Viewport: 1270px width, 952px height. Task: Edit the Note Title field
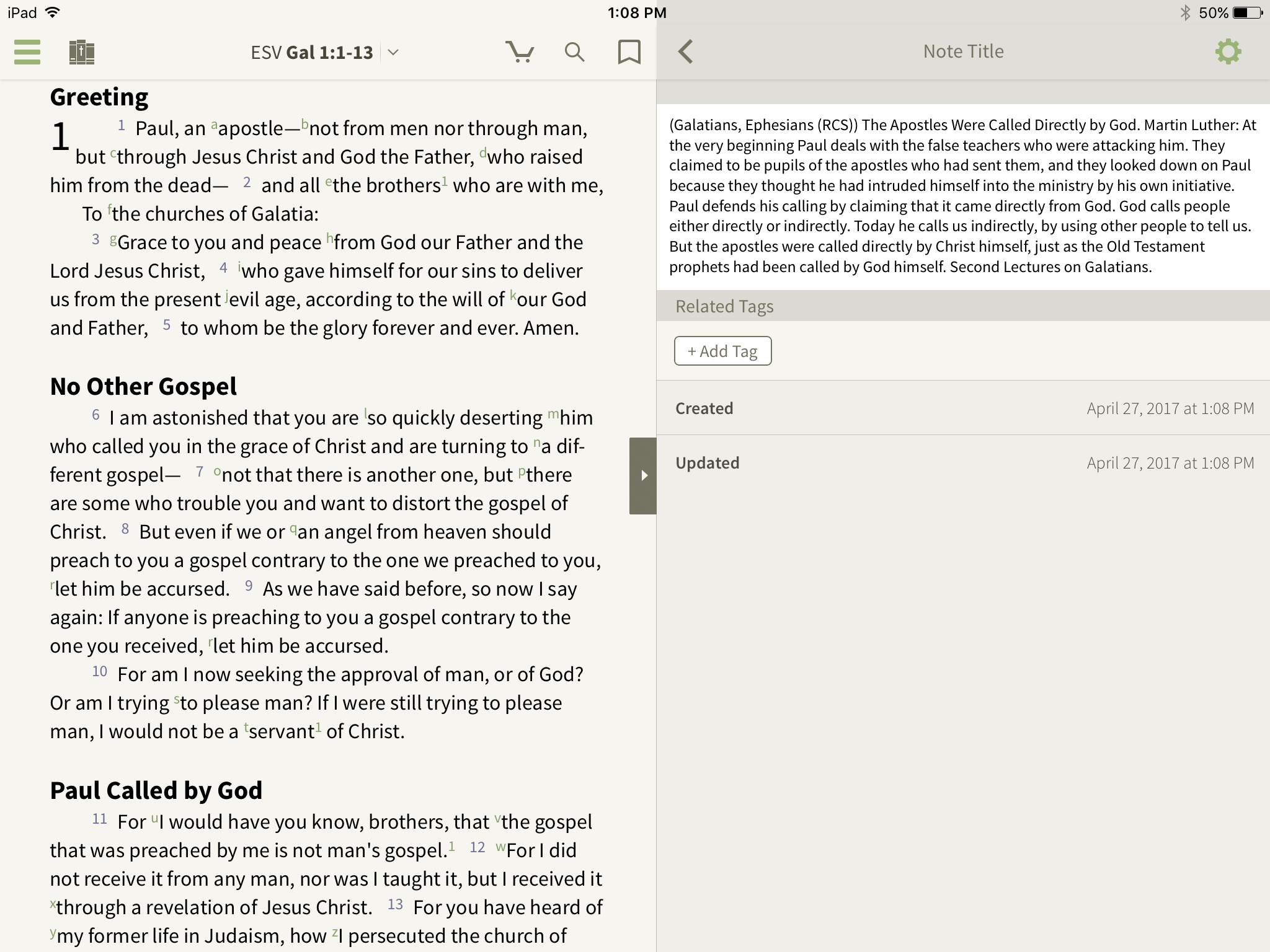click(x=963, y=51)
